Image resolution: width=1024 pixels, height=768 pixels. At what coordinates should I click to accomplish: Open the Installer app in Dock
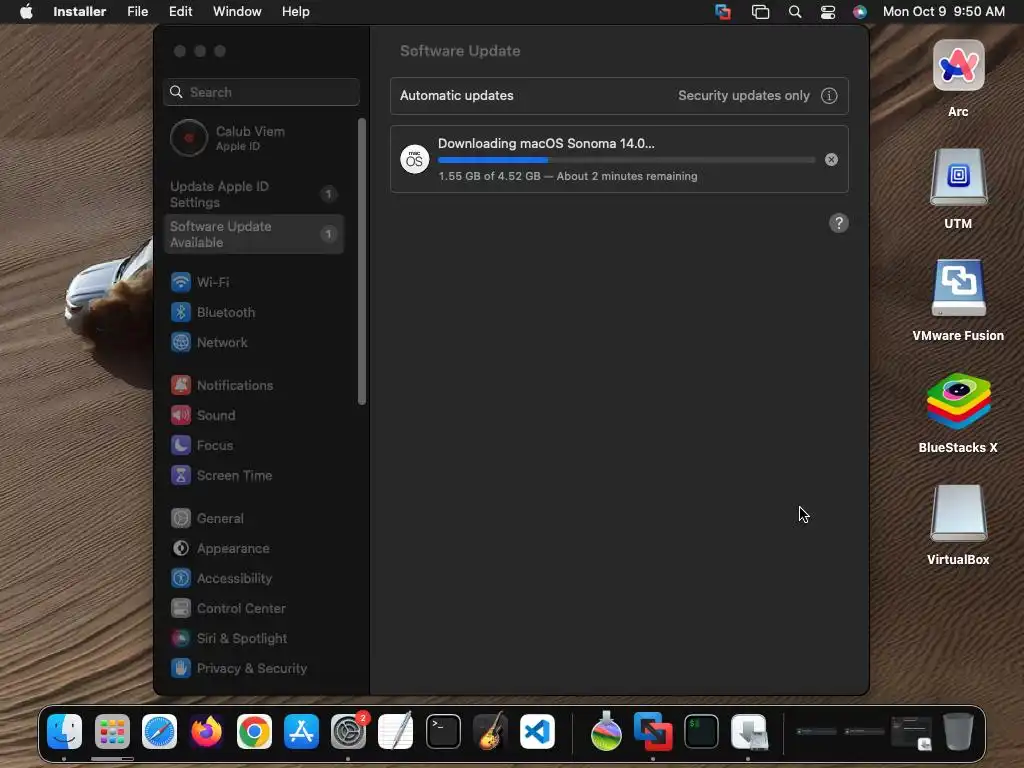click(x=748, y=731)
